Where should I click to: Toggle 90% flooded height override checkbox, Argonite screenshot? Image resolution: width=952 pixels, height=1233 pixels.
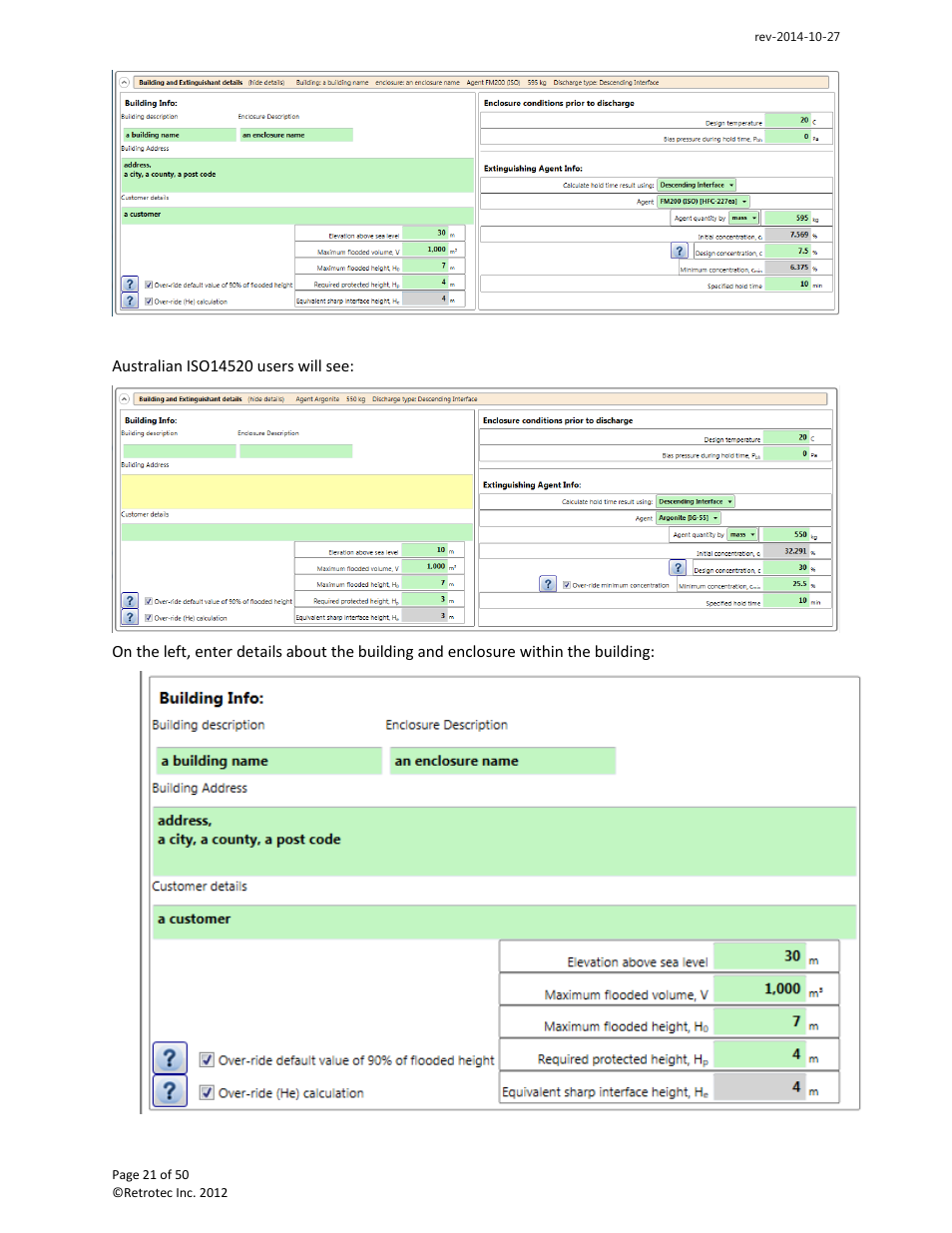(149, 601)
